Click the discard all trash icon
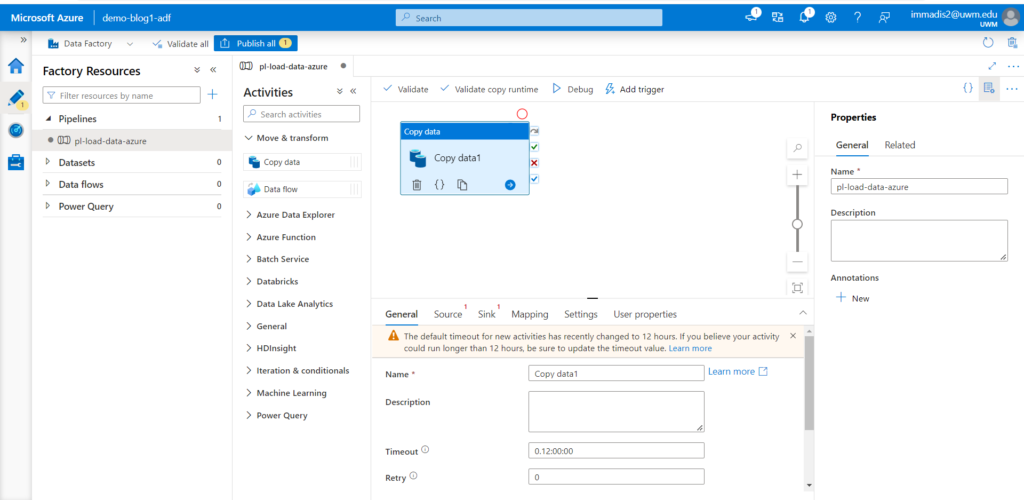This screenshot has width=1024, height=500. point(1012,43)
